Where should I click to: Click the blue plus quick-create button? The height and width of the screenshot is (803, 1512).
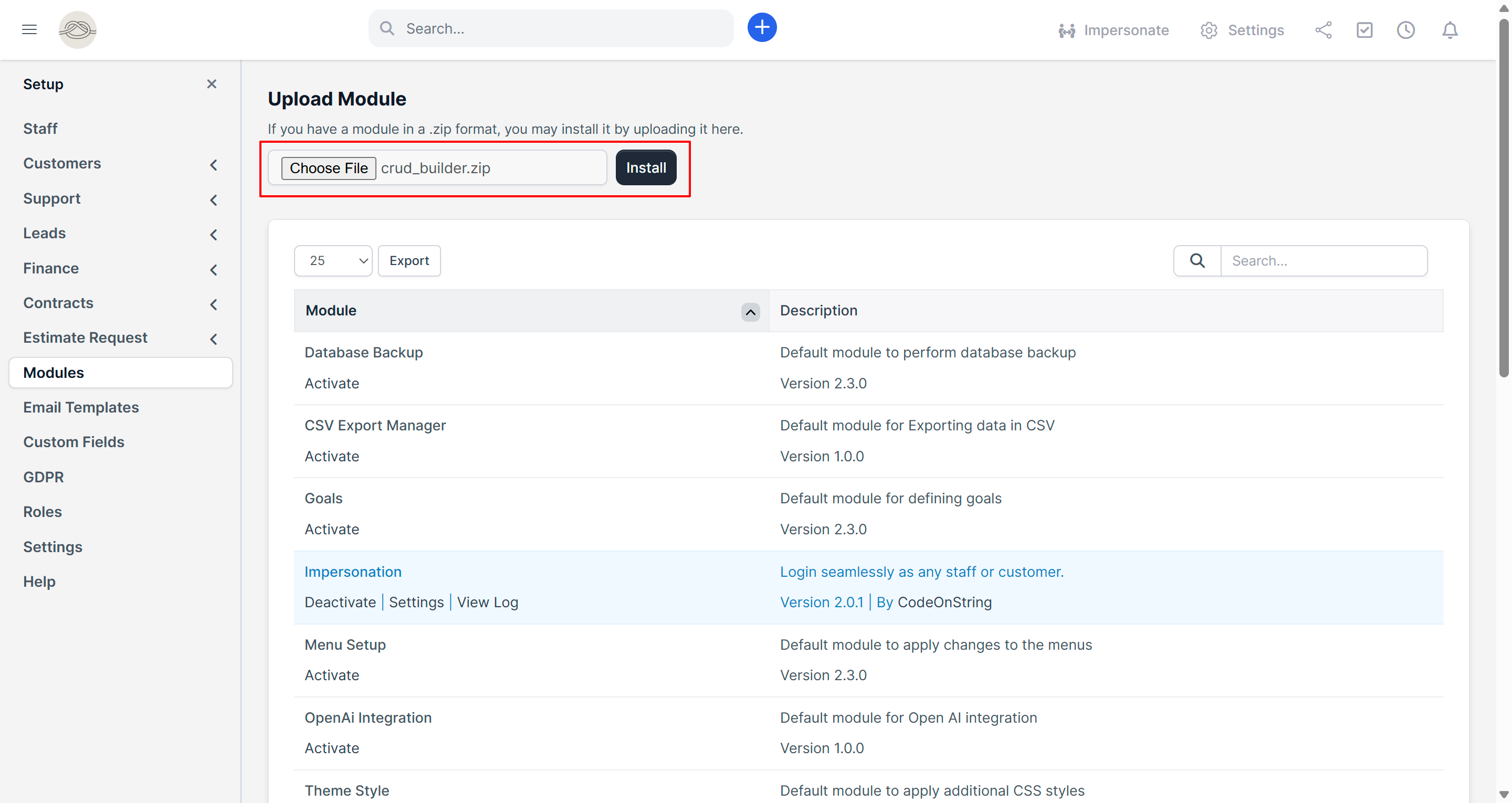(761, 28)
